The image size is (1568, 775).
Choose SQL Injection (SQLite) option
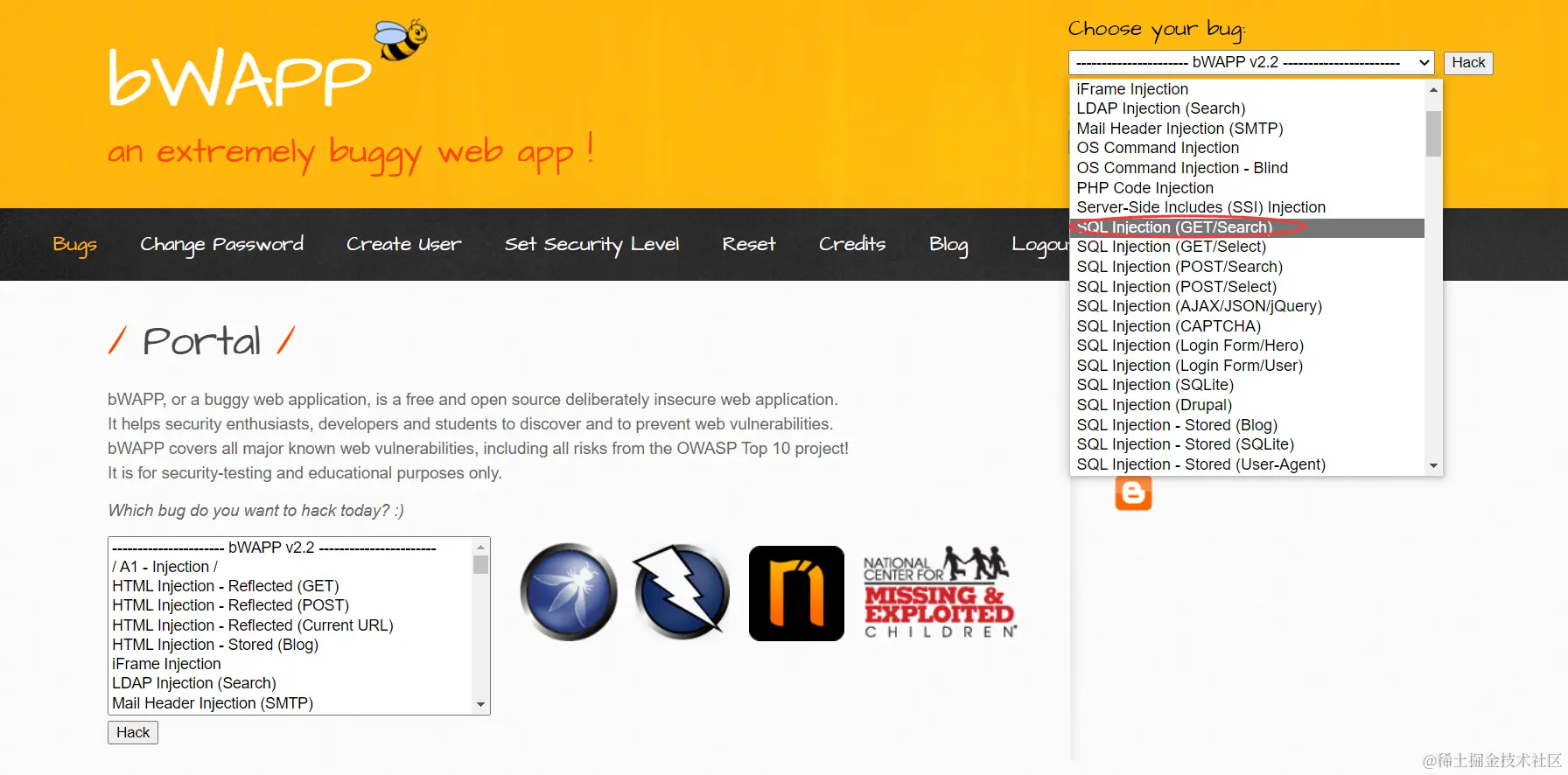[x=1247, y=385]
